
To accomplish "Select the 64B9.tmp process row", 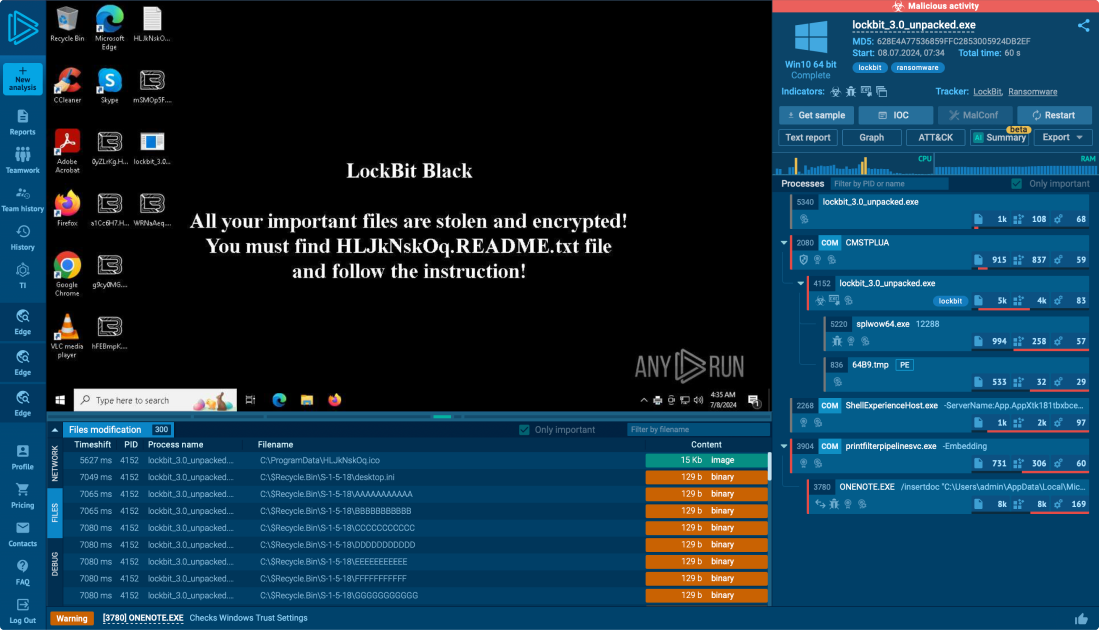I will 959,373.
